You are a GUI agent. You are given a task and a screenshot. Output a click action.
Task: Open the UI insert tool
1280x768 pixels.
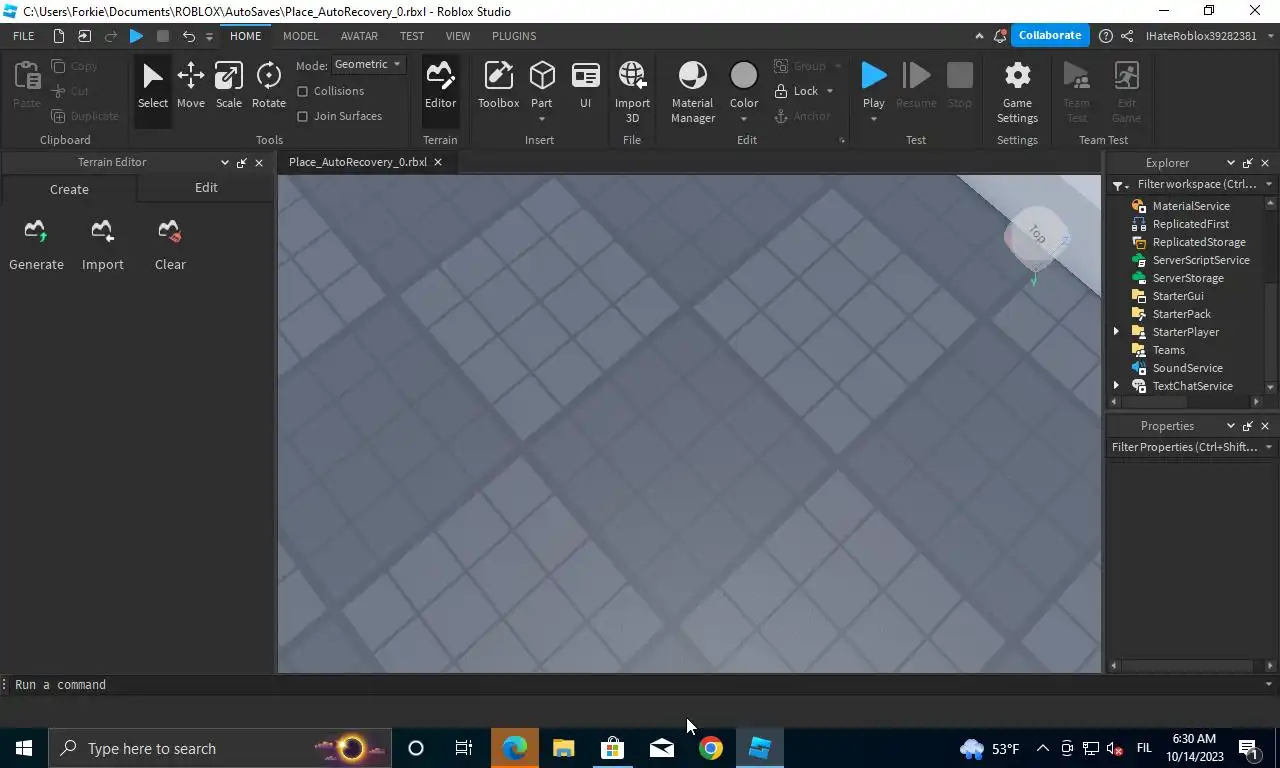585,87
